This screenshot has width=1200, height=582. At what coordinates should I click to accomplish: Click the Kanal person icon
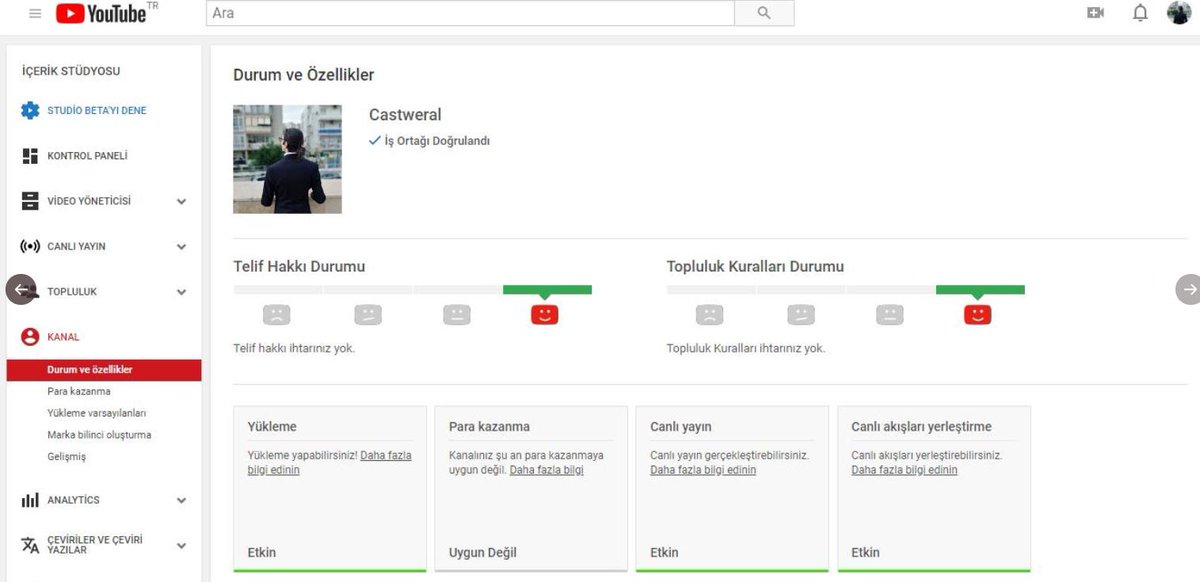tap(30, 337)
